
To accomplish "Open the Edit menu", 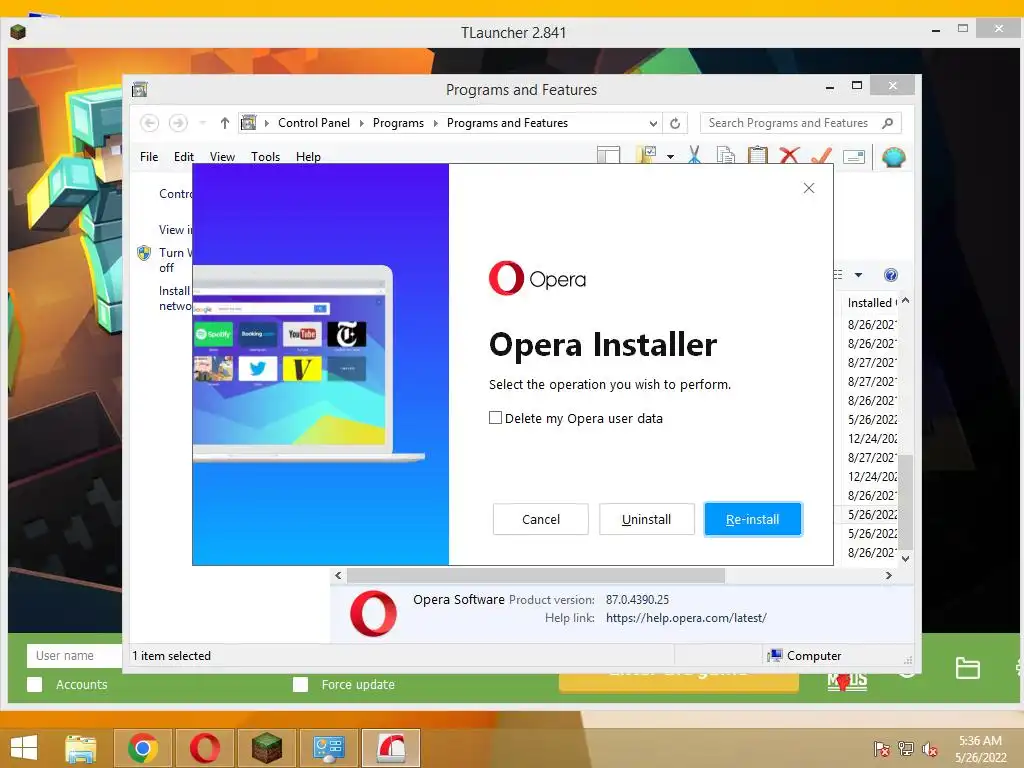I will [x=184, y=157].
